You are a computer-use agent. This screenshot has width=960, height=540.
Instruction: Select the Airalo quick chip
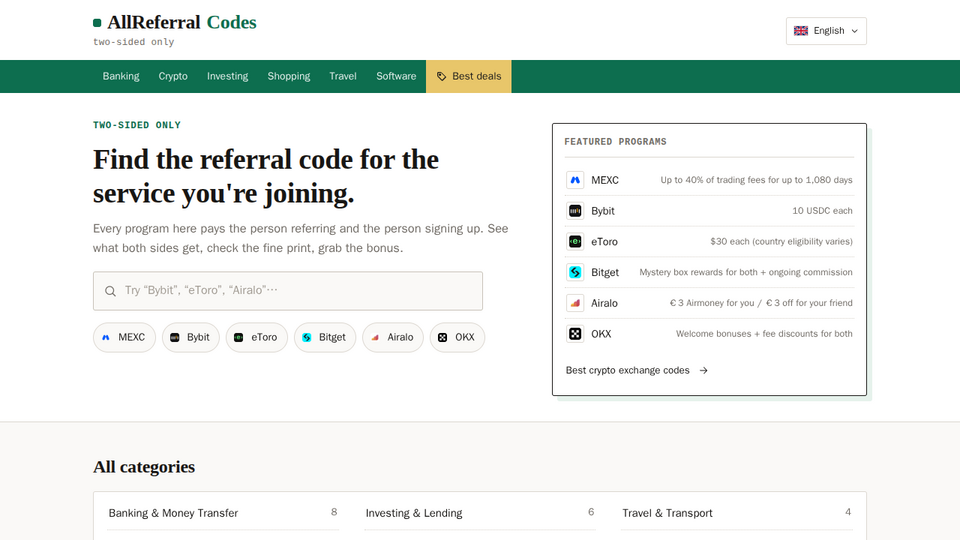[392, 337]
